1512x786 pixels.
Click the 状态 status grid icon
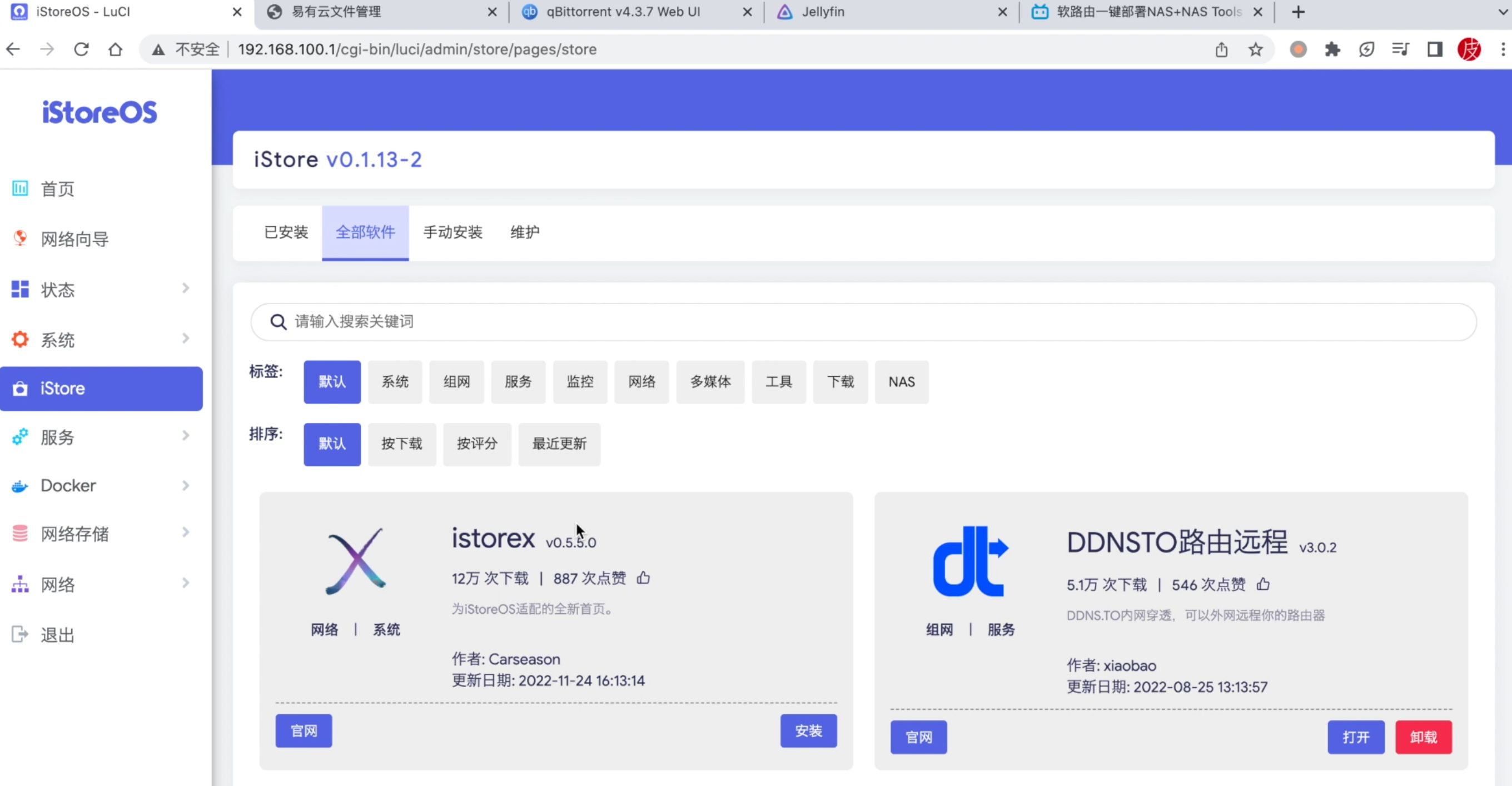click(20, 289)
